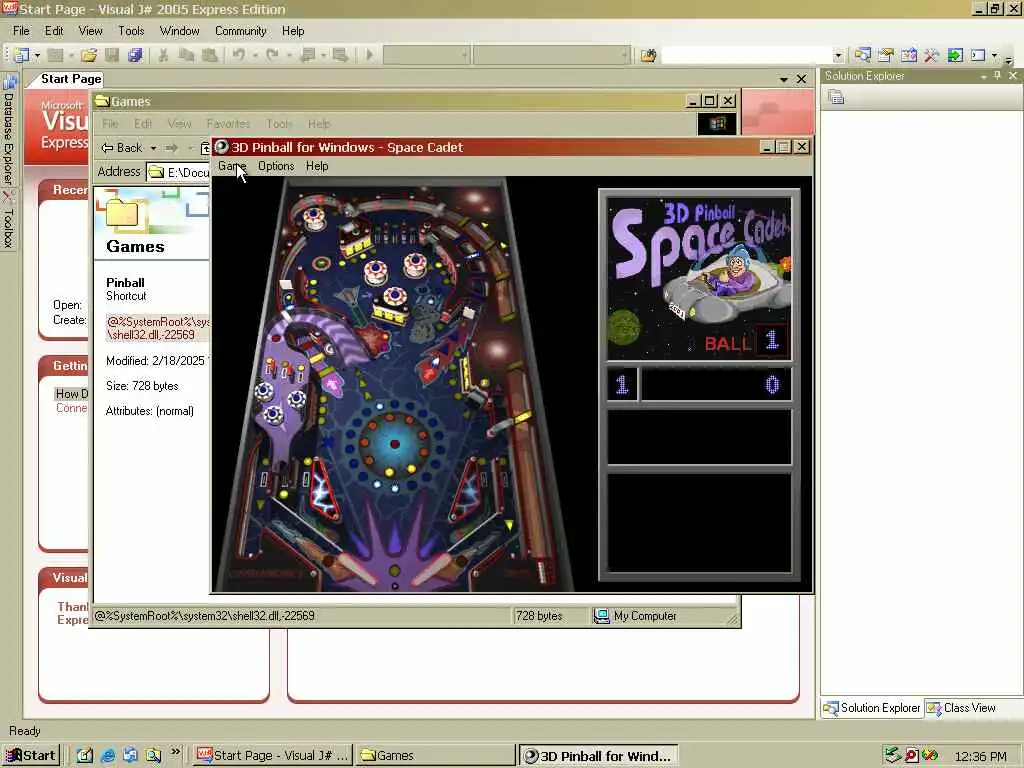The height and width of the screenshot is (768, 1024).
Task: Open the Window menu in Visual J#
Action: click(180, 31)
